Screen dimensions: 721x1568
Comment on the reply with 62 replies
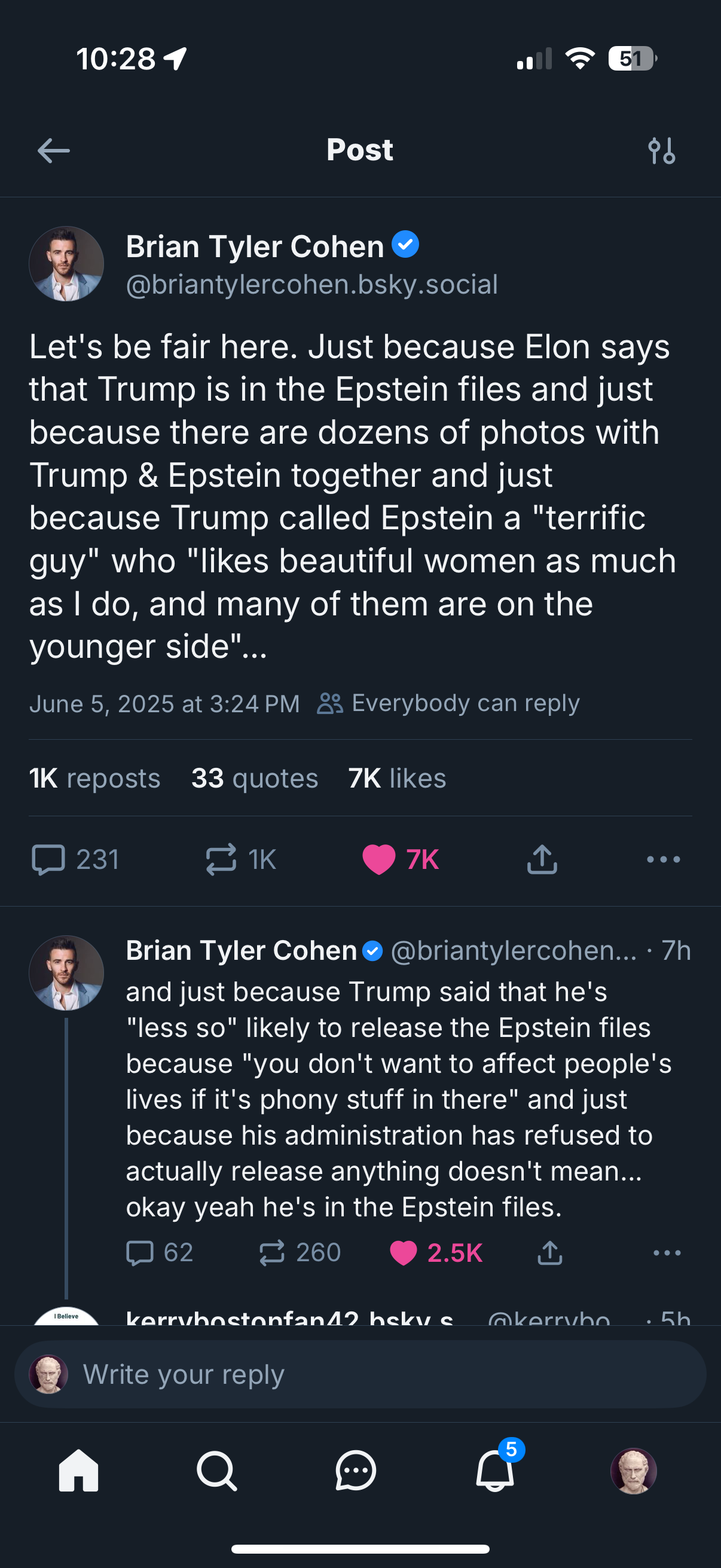click(x=140, y=1253)
